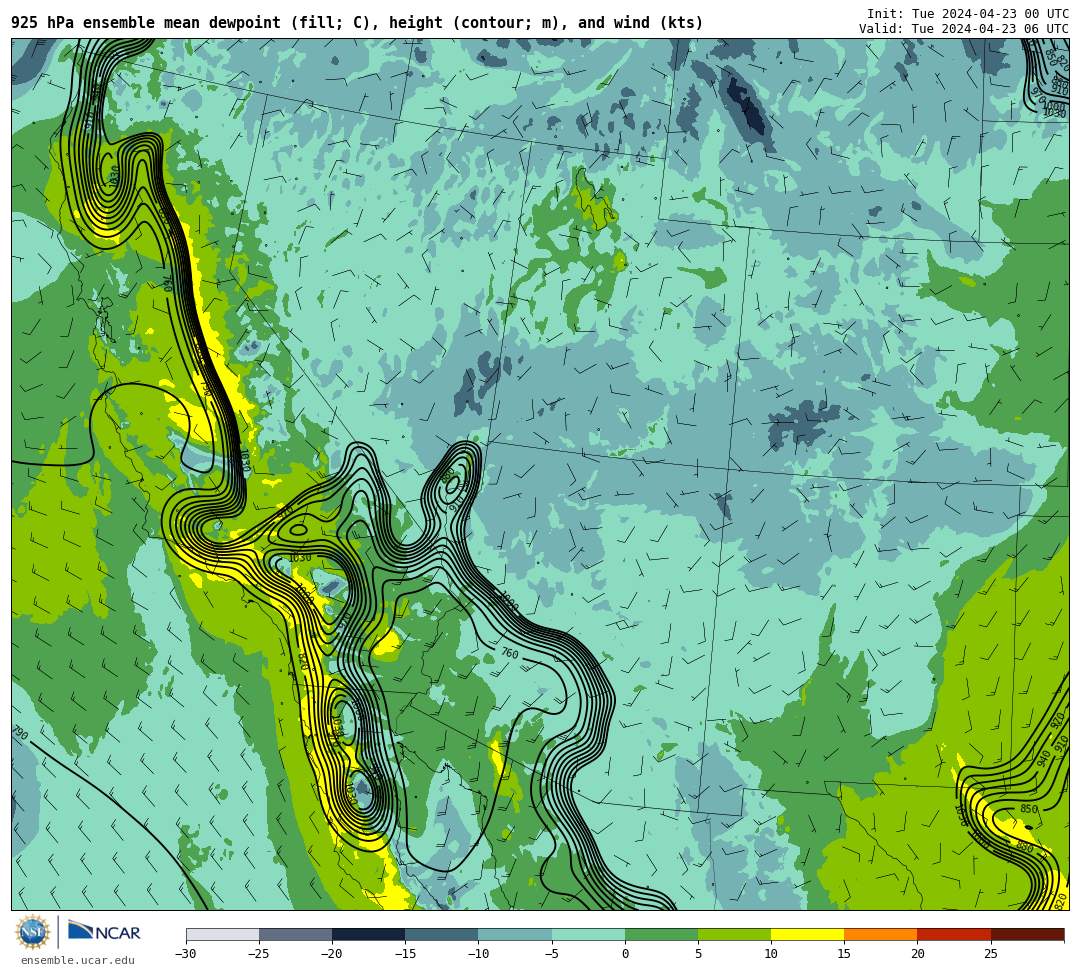Click the -30 to -25 colorbar segment
The image size is (1080, 973).
pyautogui.click(x=222, y=934)
